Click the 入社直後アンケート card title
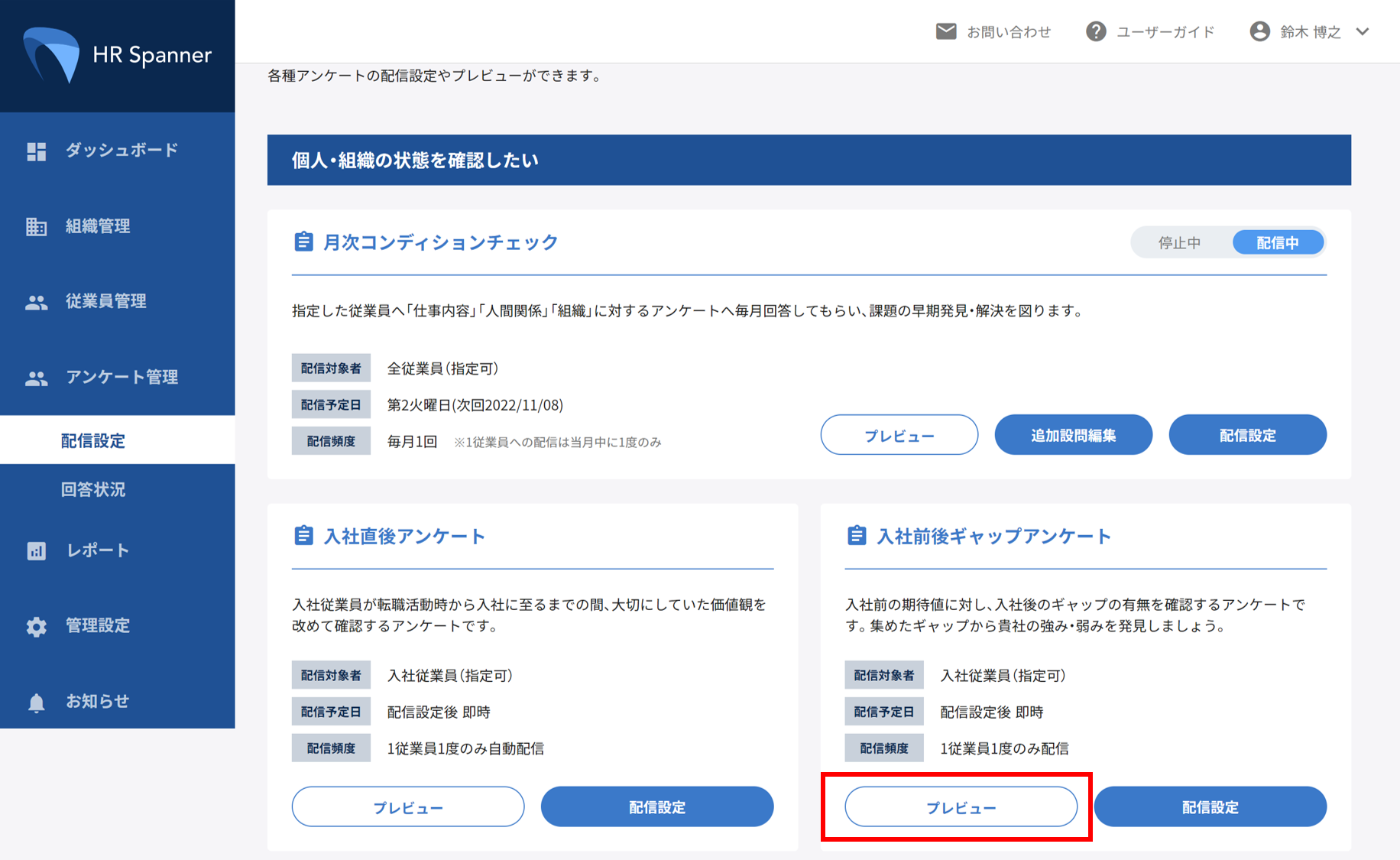This screenshot has height=860, width=1400. pos(404,537)
